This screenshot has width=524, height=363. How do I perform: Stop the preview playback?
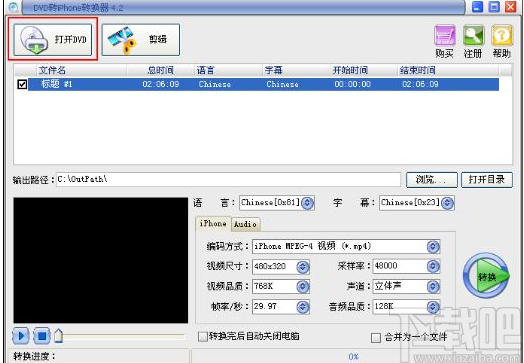(x=42, y=336)
